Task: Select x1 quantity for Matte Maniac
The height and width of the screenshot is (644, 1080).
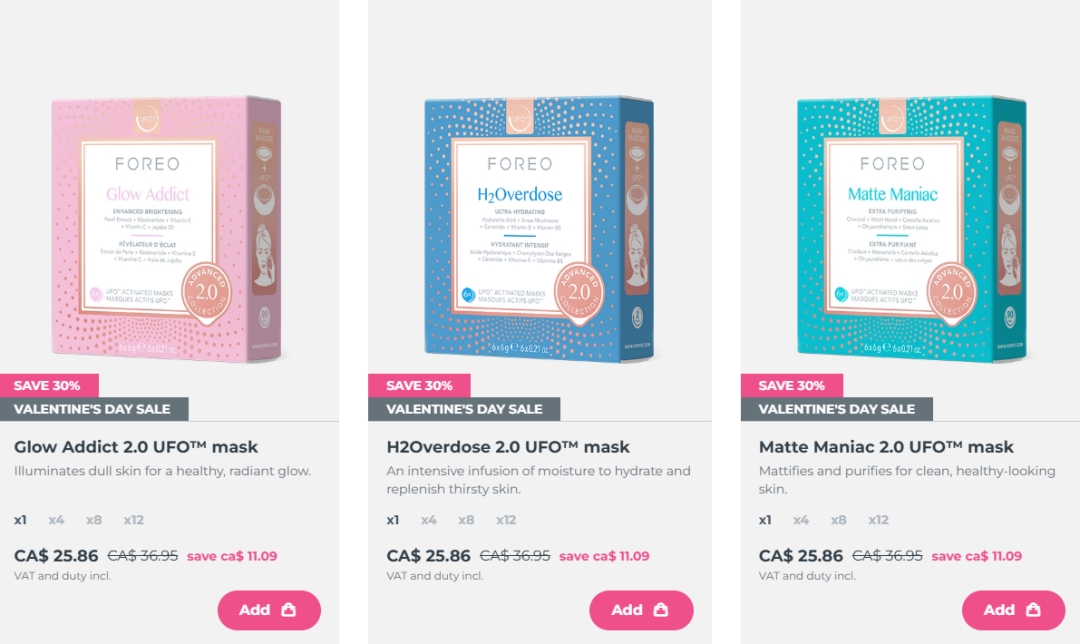Action: pos(765,520)
